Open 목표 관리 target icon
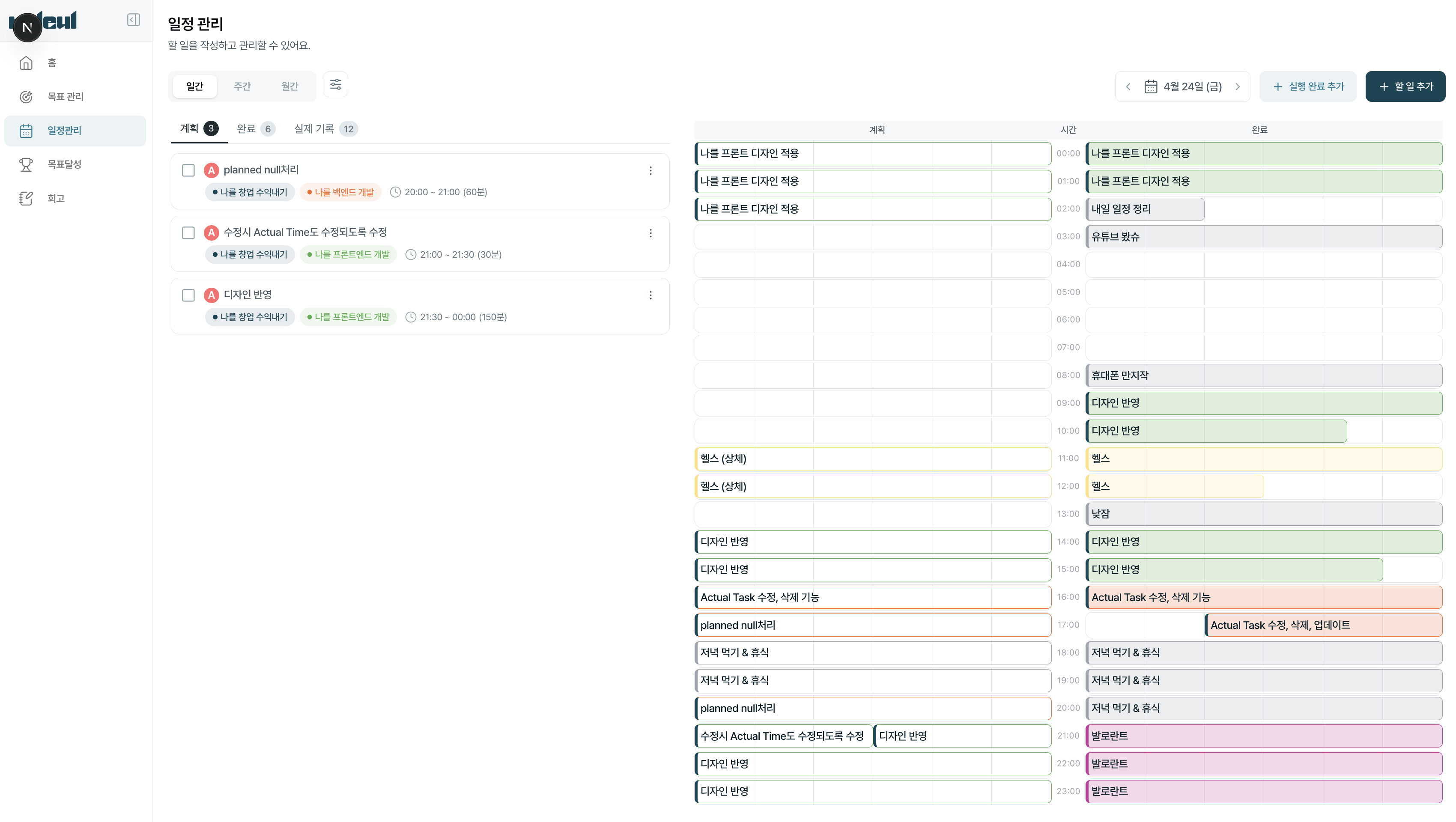 pyautogui.click(x=26, y=97)
